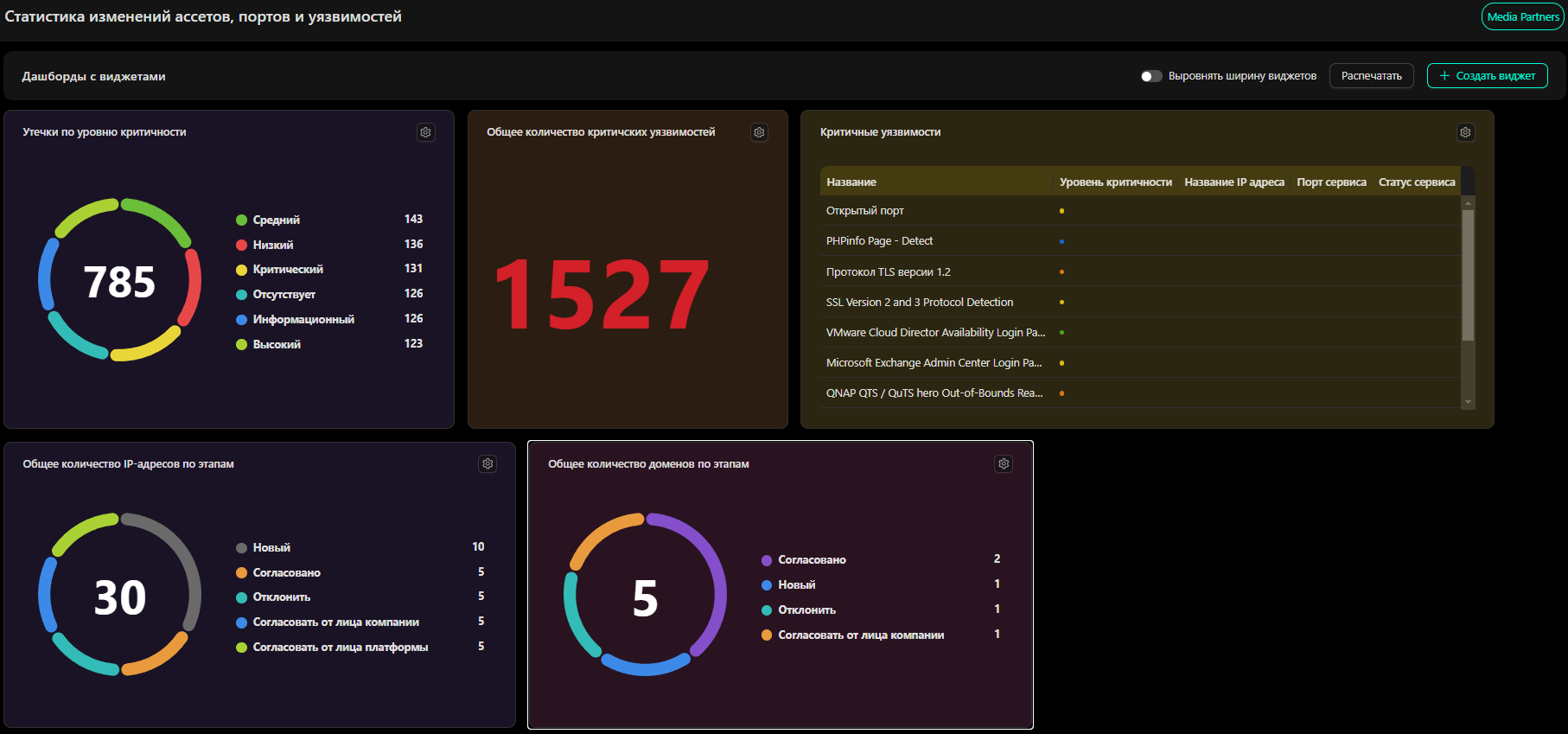Click gray Новый legend dot in IP widget

tap(242, 548)
